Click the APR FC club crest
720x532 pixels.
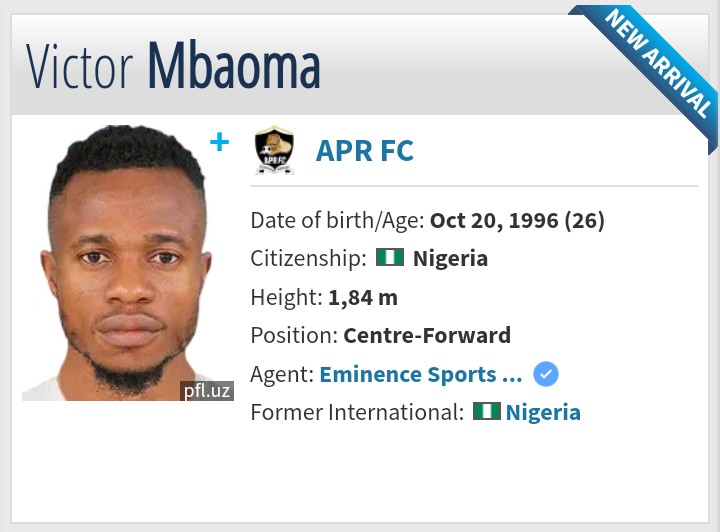point(274,150)
